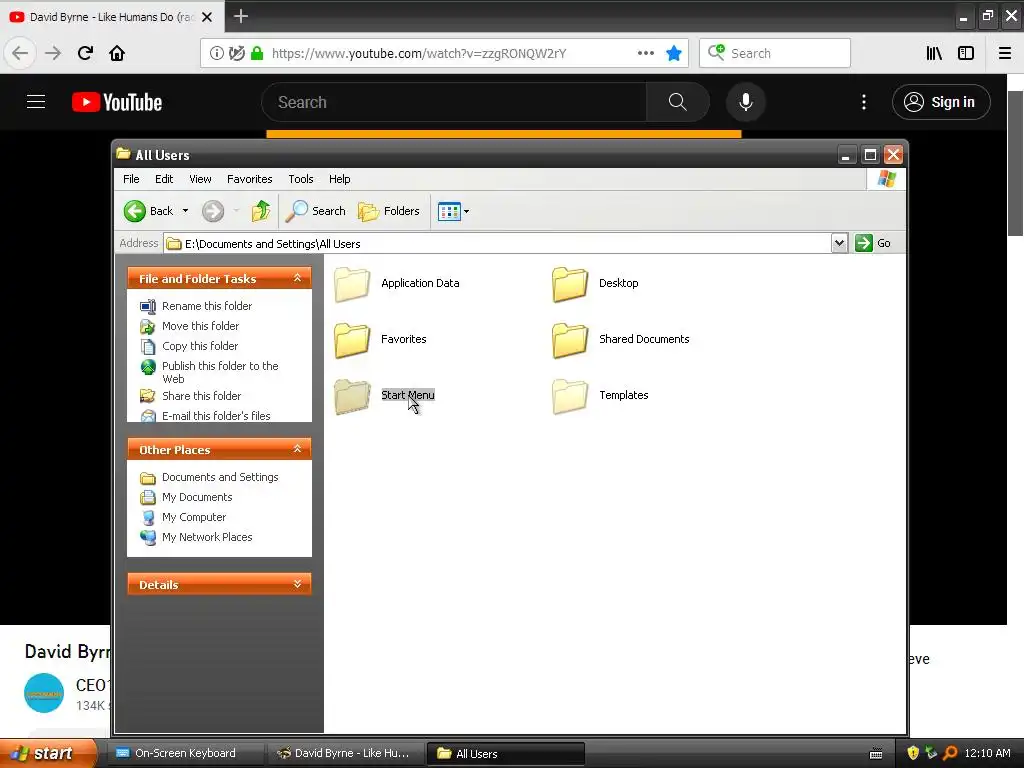Open the Favorites menu
This screenshot has width=1024, height=768.
click(249, 179)
